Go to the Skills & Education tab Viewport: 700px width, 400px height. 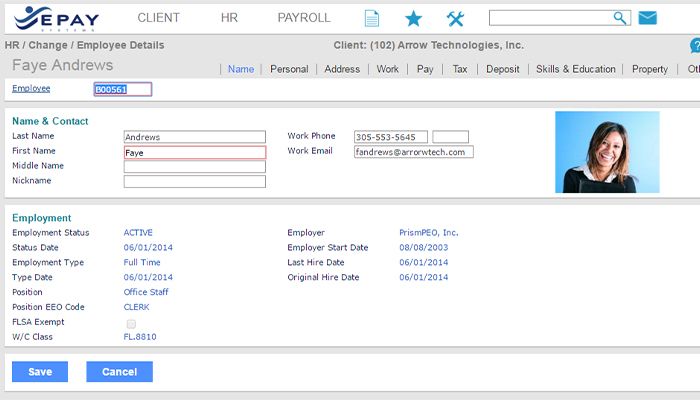coord(575,69)
